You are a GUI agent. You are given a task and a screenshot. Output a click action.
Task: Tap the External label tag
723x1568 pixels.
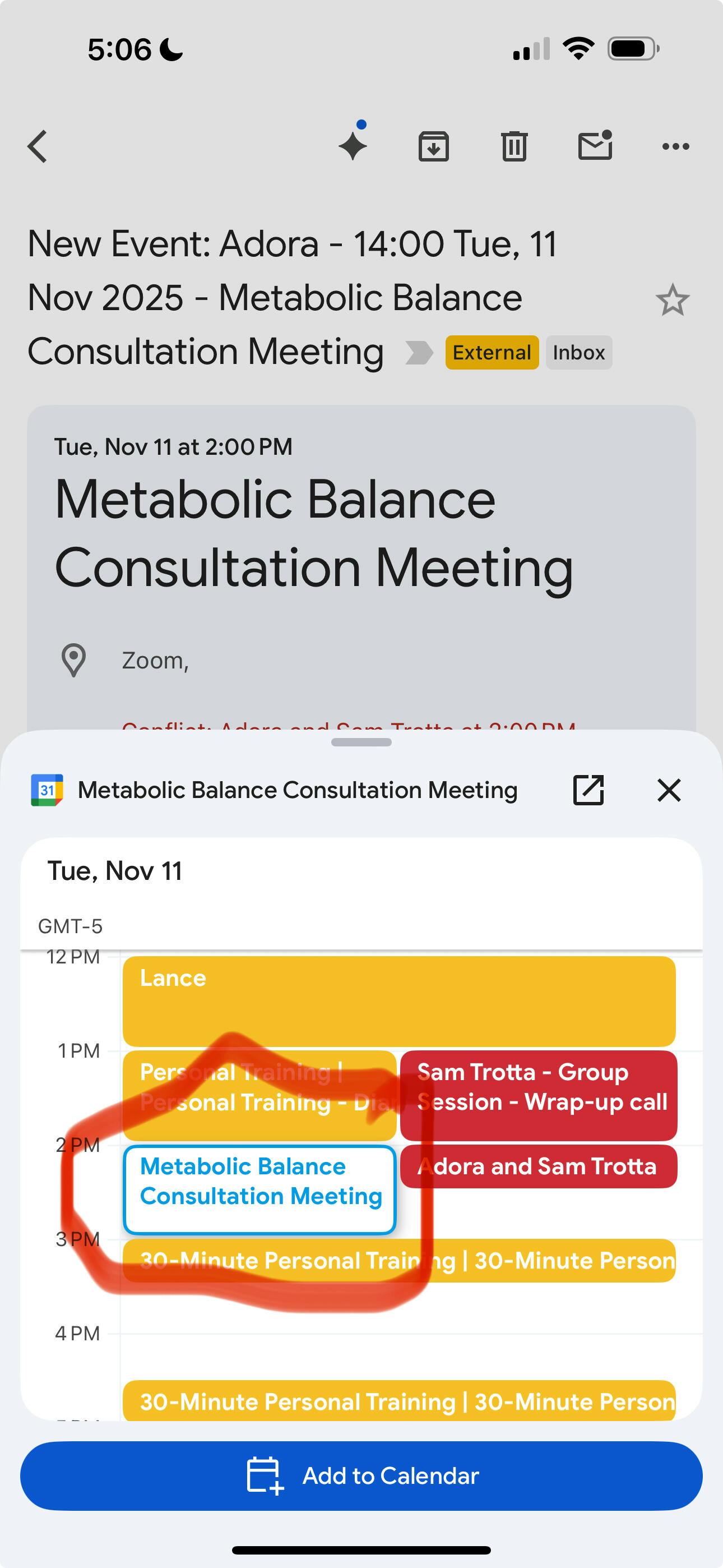[x=492, y=352]
